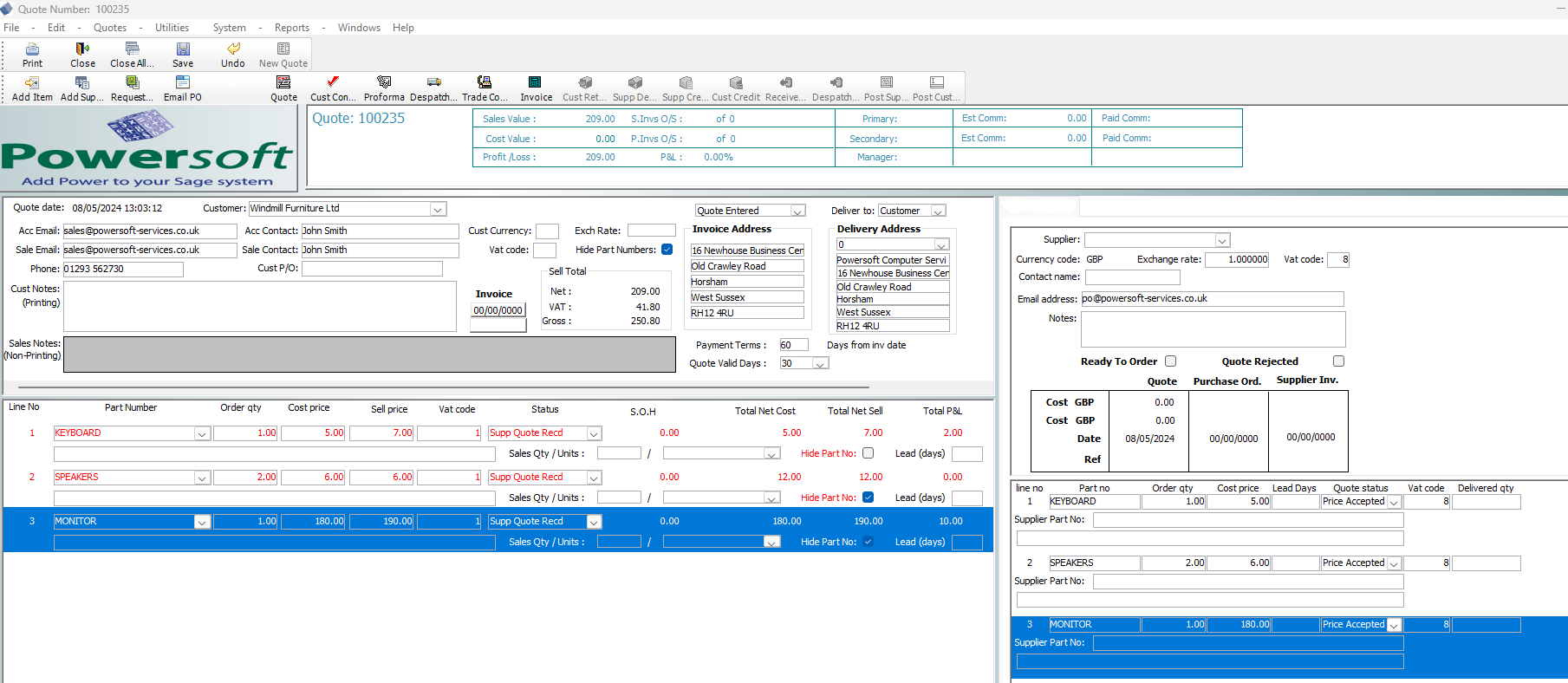Click the Invoice date 00/00/0000 button

click(x=498, y=310)
